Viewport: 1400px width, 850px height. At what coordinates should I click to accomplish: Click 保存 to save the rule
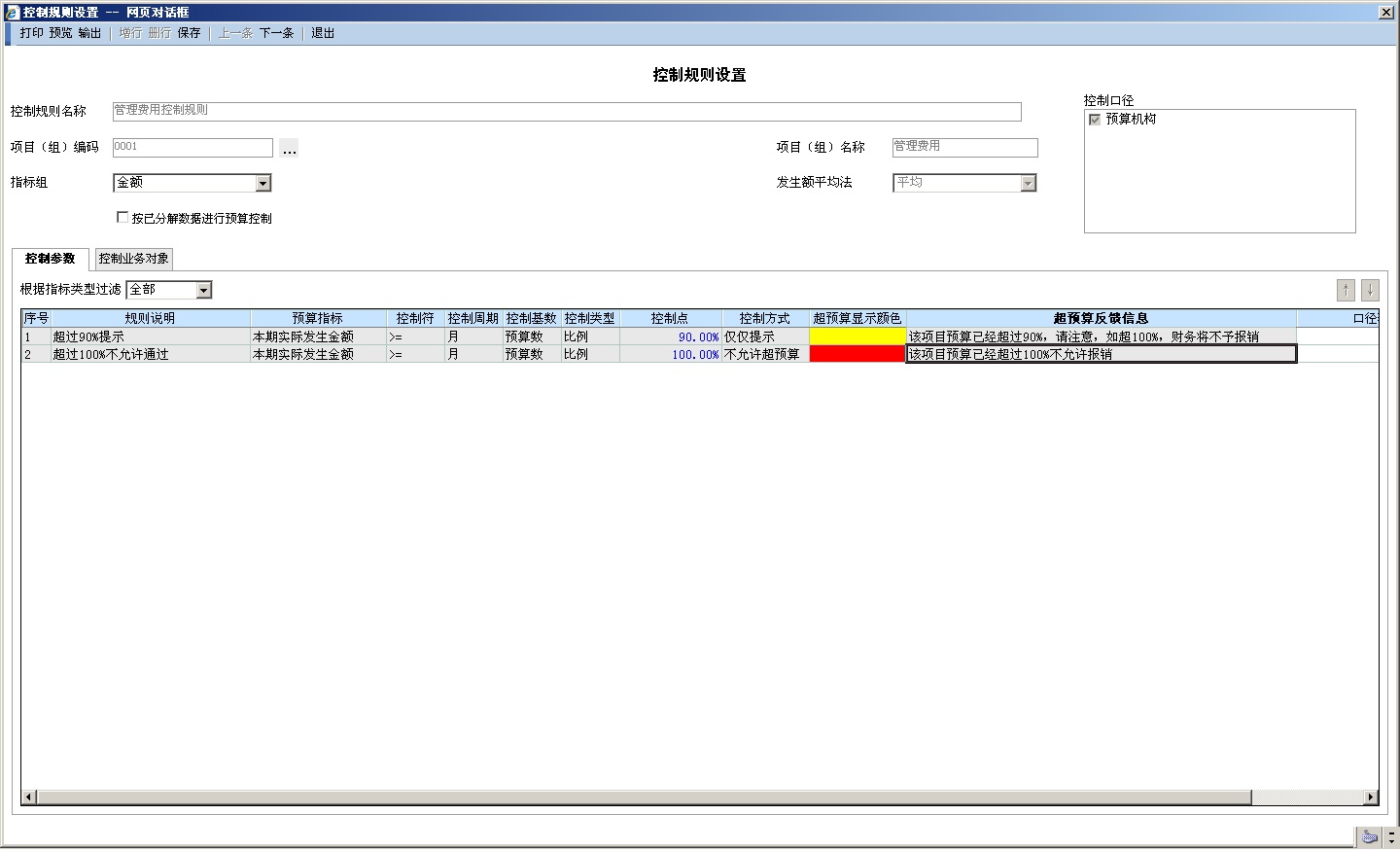point(189,33)
